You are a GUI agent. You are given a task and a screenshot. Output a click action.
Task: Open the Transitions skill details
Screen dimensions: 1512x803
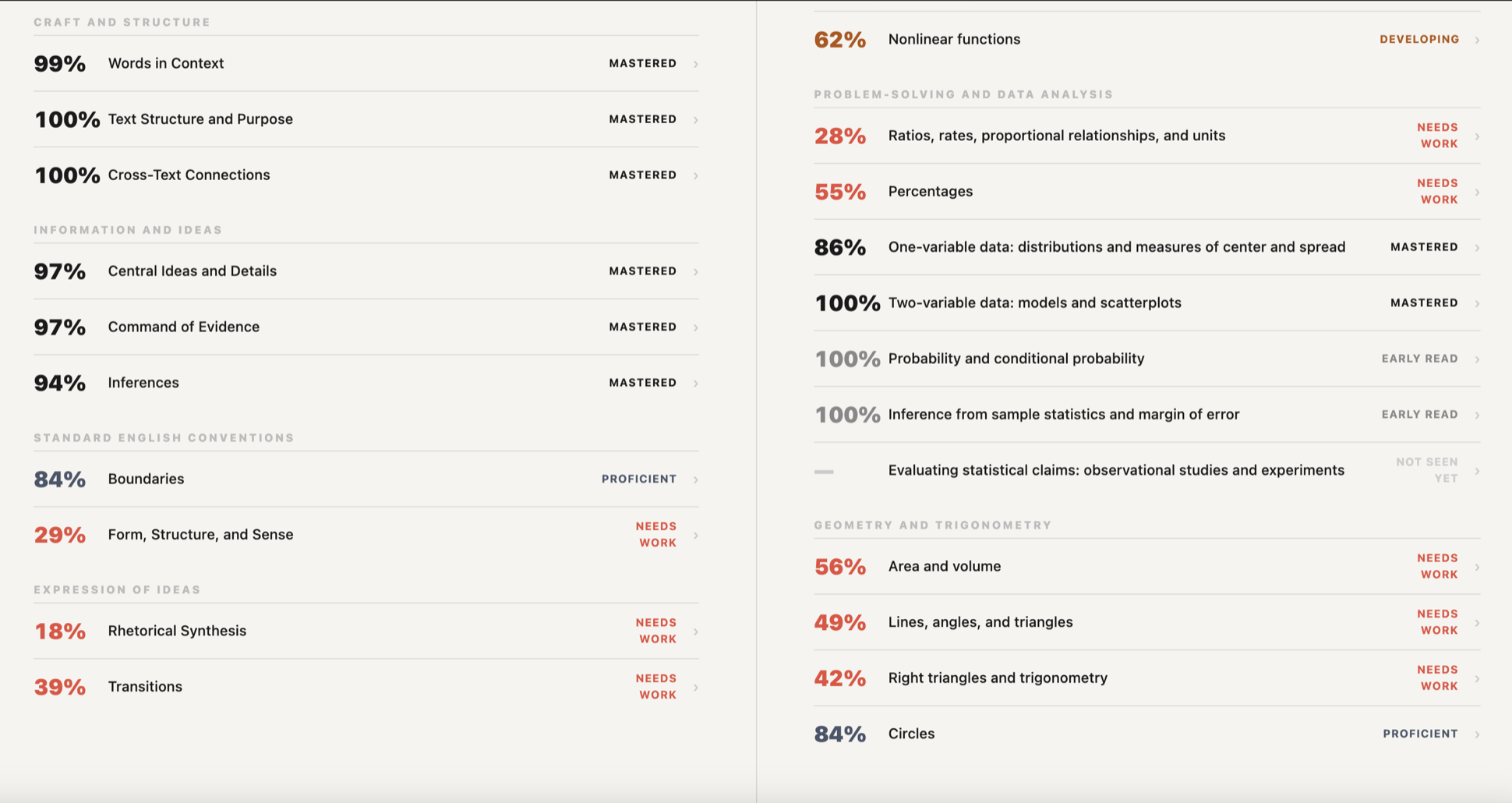[366, 687]
